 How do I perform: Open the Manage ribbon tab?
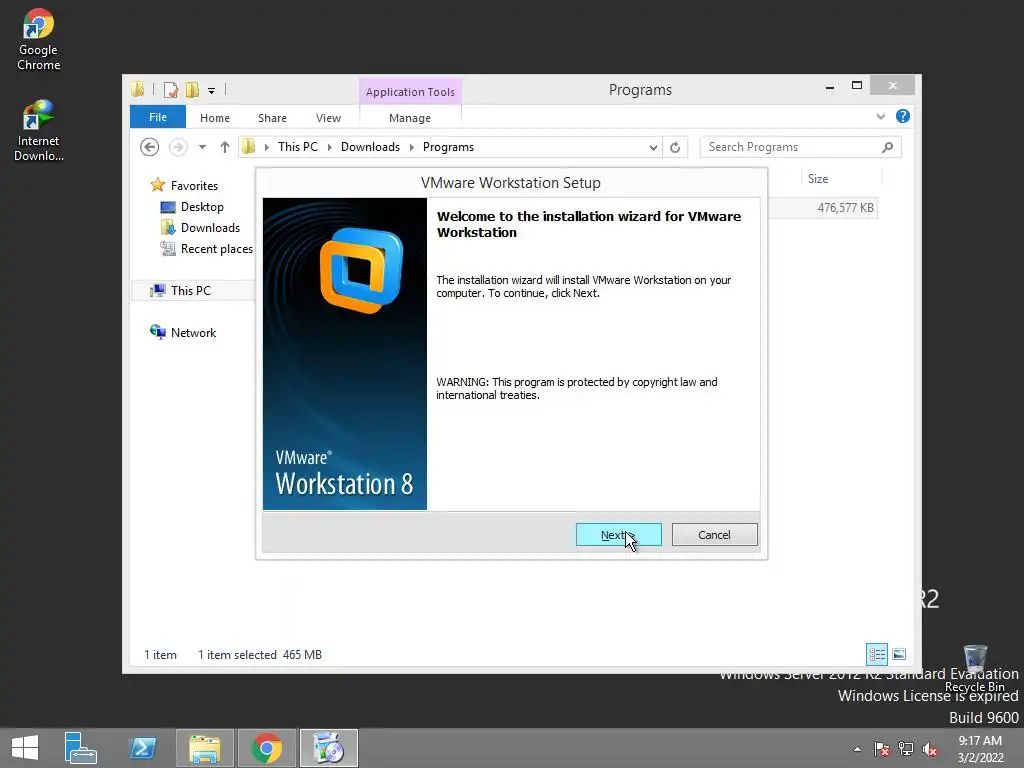409,118
